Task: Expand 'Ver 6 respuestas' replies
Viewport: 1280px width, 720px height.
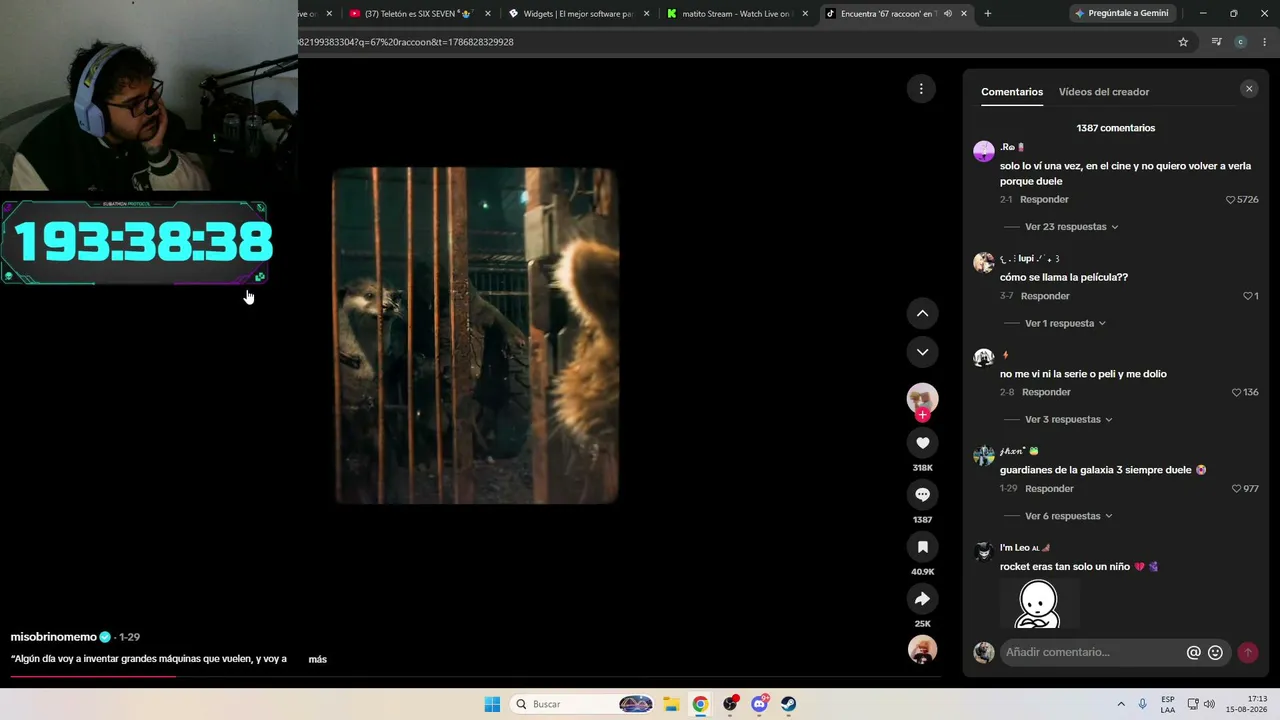Action: pos(1068,516)
